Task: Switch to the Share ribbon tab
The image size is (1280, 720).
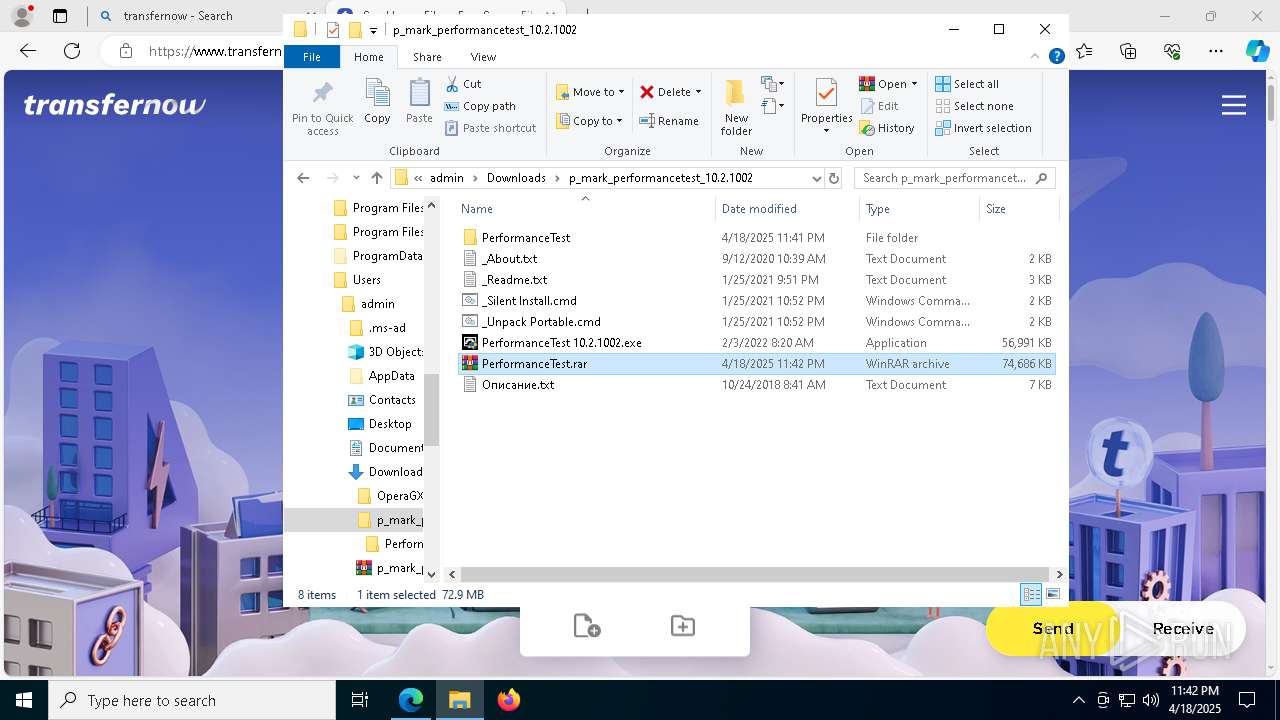Action: (x=427, y=57)
